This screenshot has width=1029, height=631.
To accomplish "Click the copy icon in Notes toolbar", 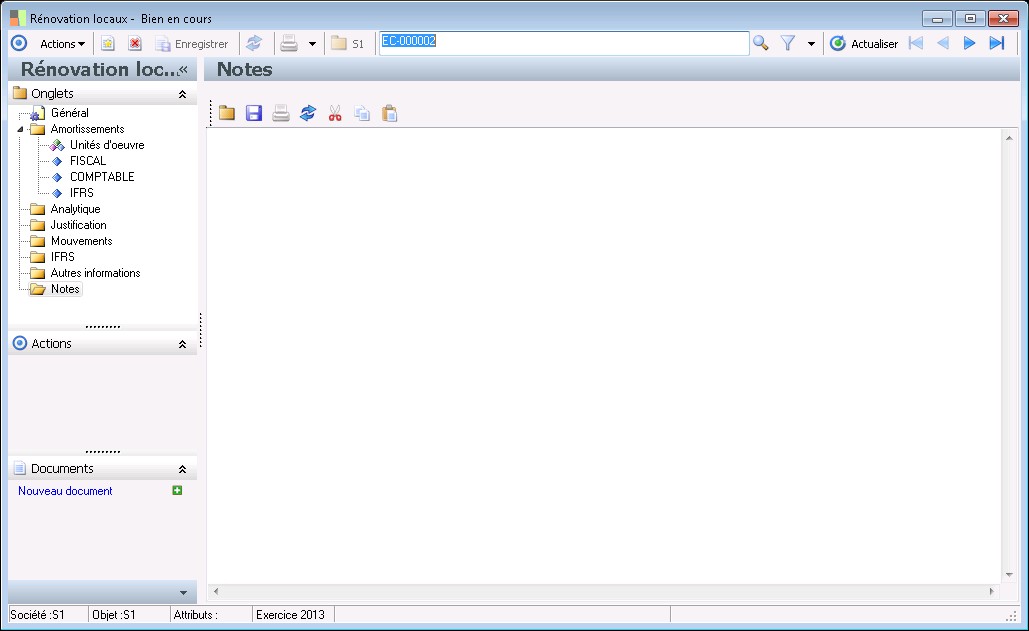I will (x=362, y=113).
